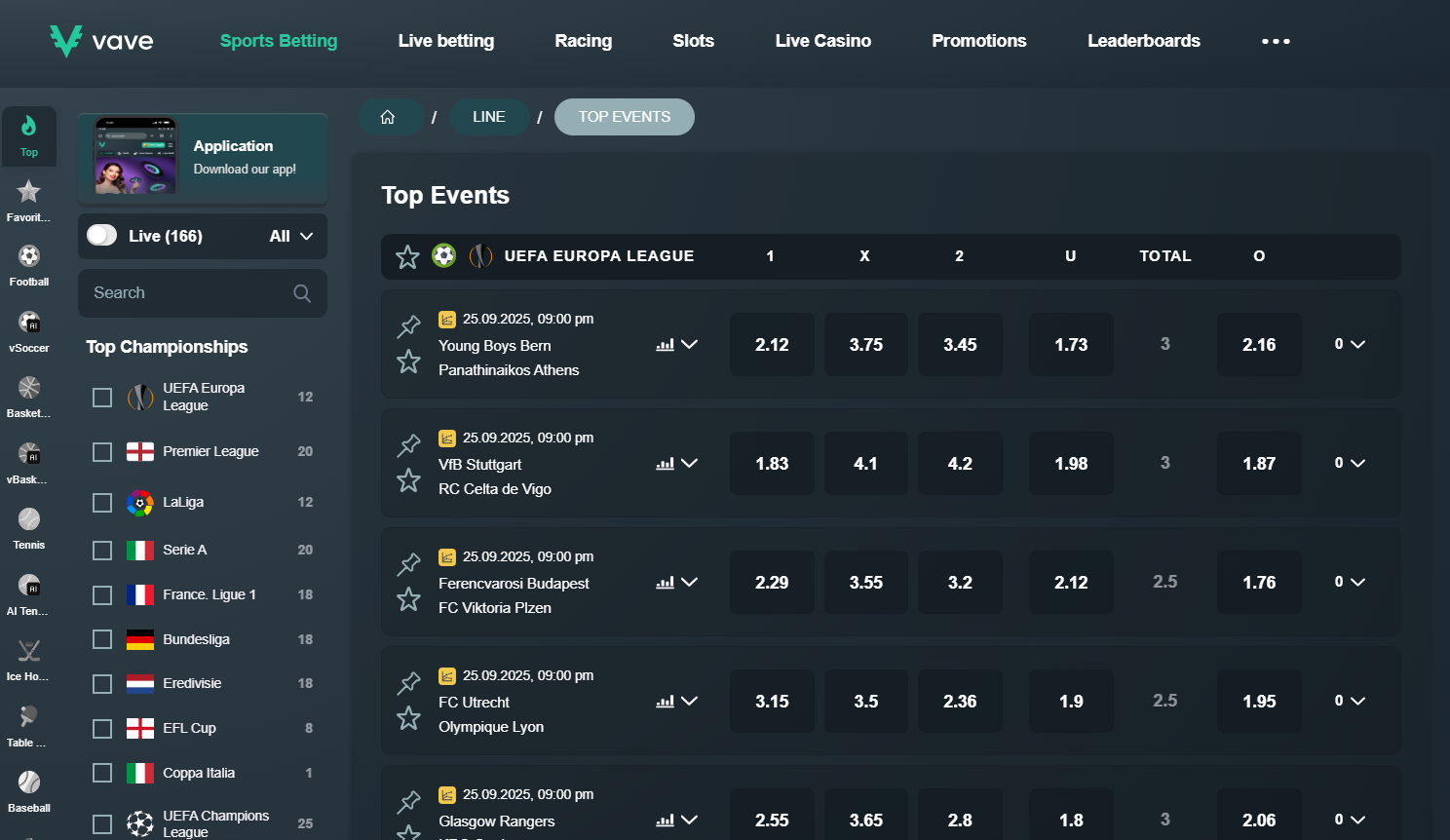The width and height of the screenshot is (1450, 840).
Task: Go to home via breadcrumb icon
Action: point(388,117)
